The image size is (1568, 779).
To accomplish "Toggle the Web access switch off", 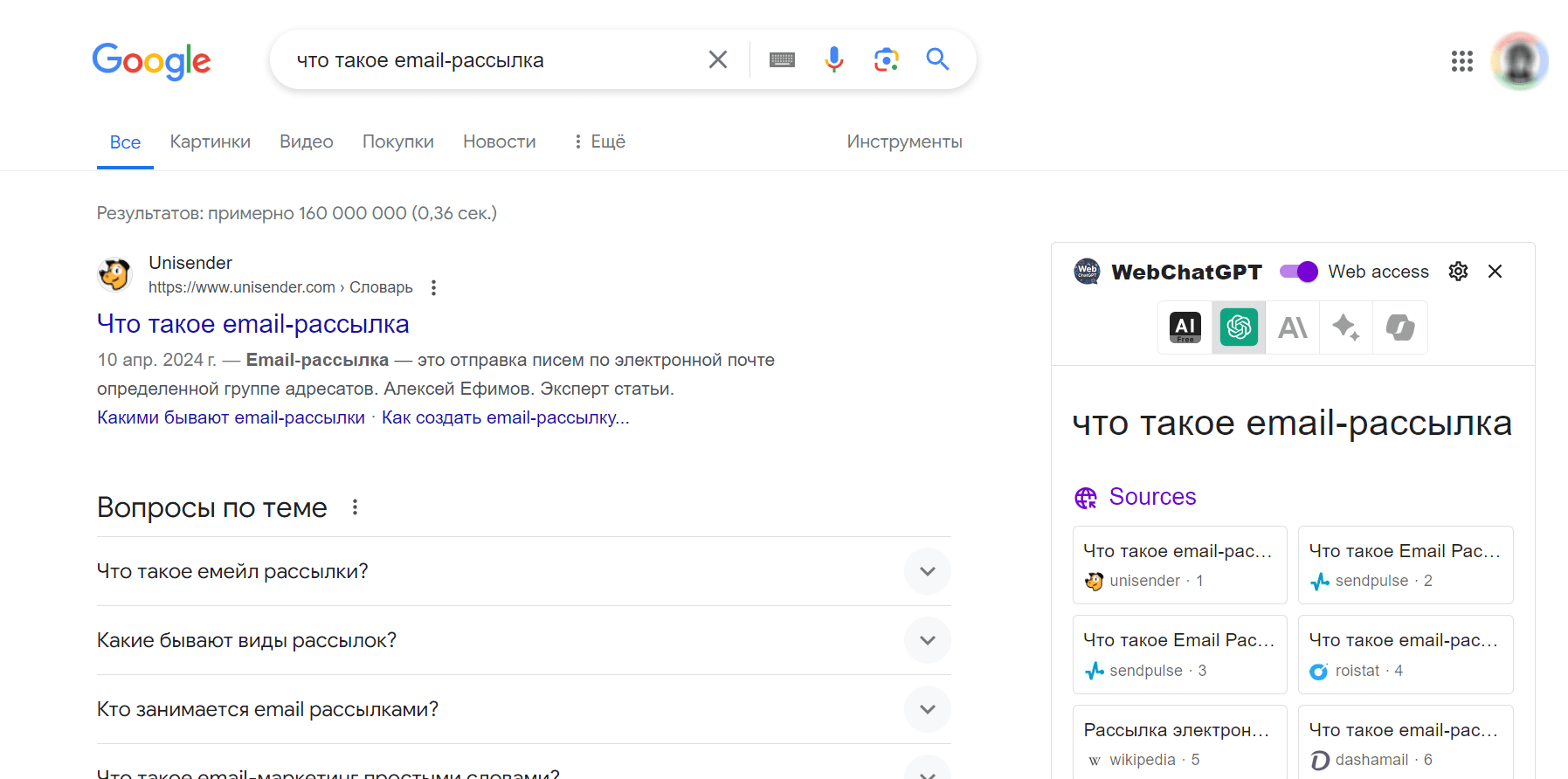I will coord(1298,272).
